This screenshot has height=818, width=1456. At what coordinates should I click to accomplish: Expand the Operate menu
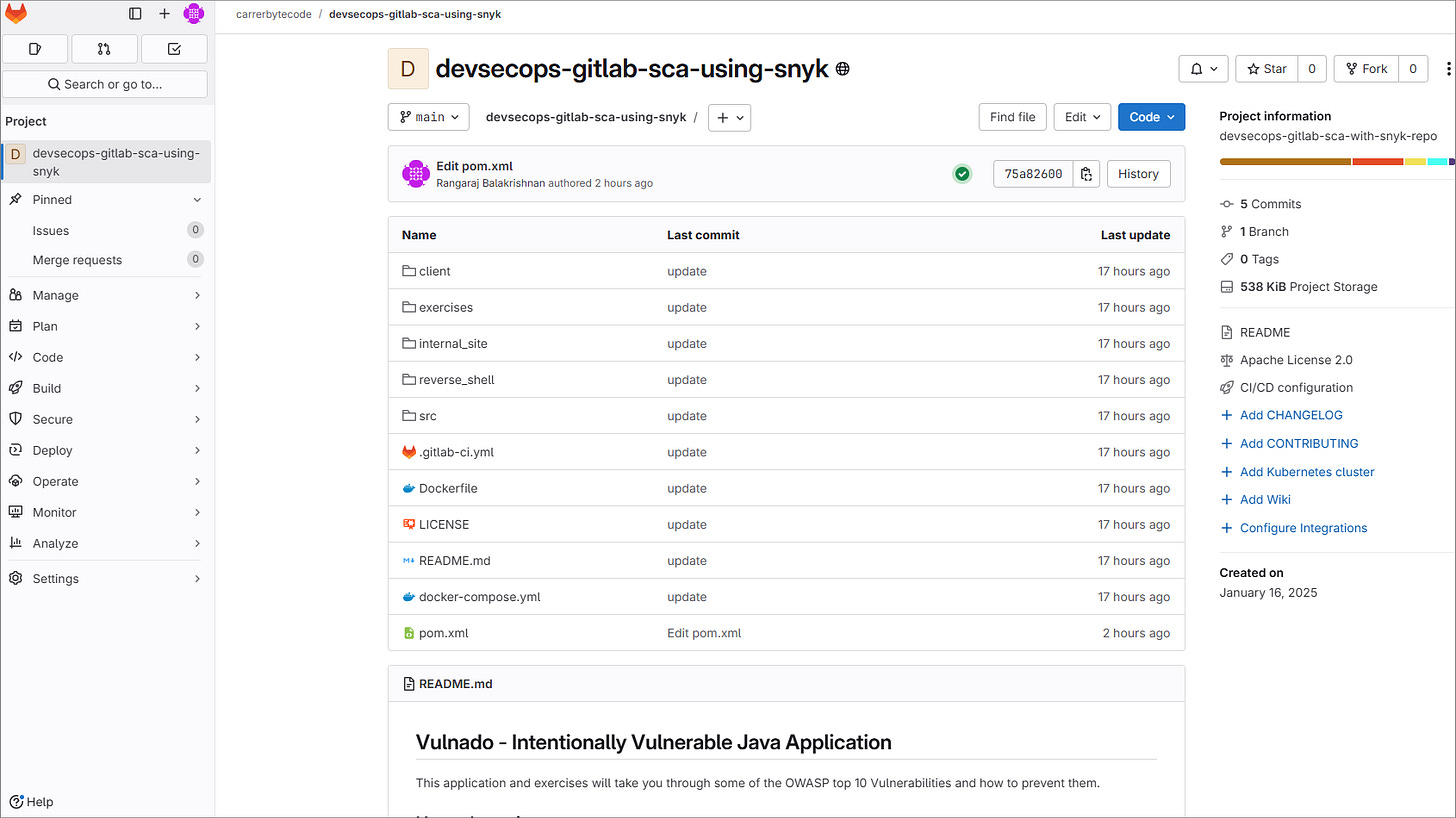pyautogui.click(x=105, y=481)
